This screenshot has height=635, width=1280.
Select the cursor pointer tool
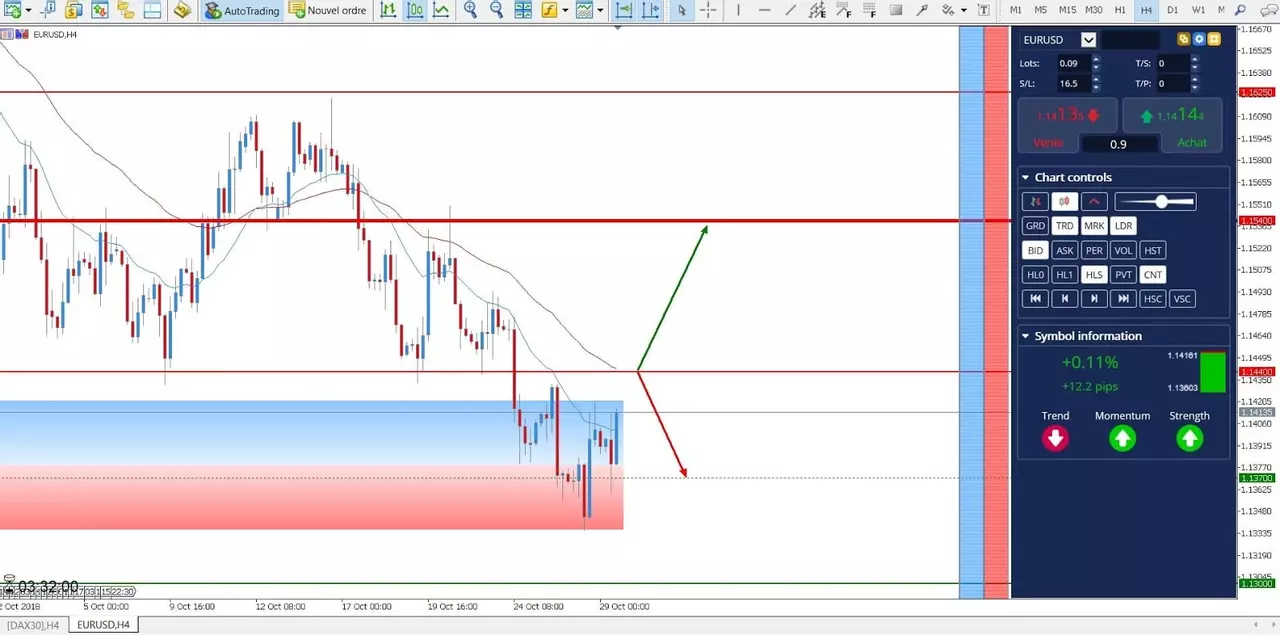tap(681, 10)
